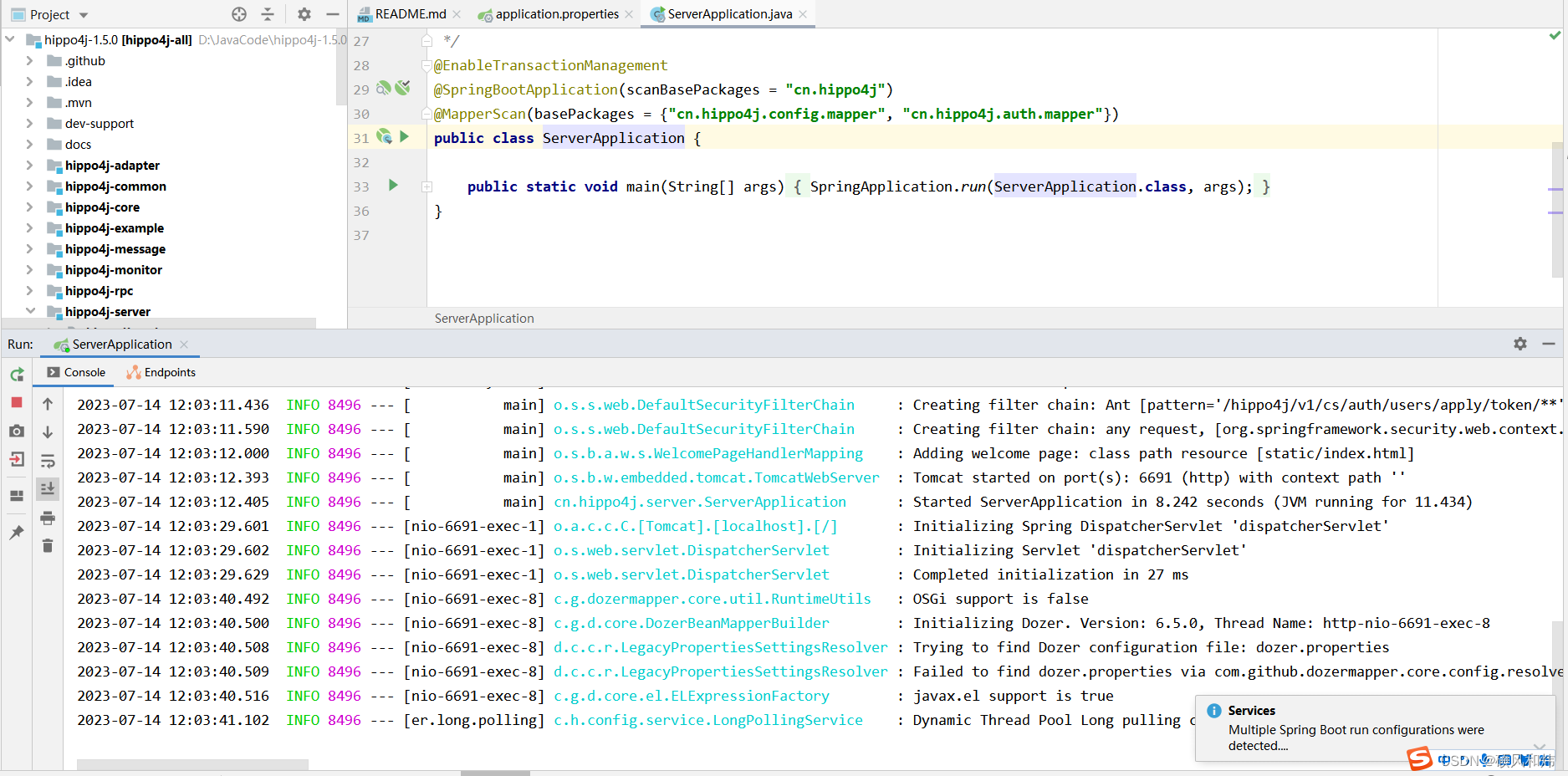The height and width of the screenshot is (776, 1568).
Task: Expand the .github folder
Action: [x=29, y=60]
